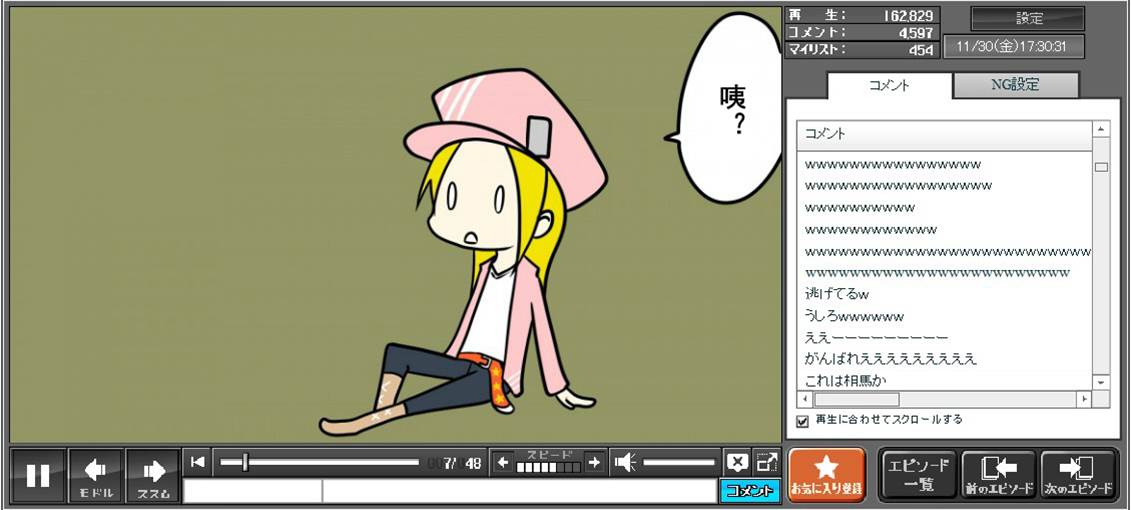Enter fullscreen mode with expand icon

766,461
